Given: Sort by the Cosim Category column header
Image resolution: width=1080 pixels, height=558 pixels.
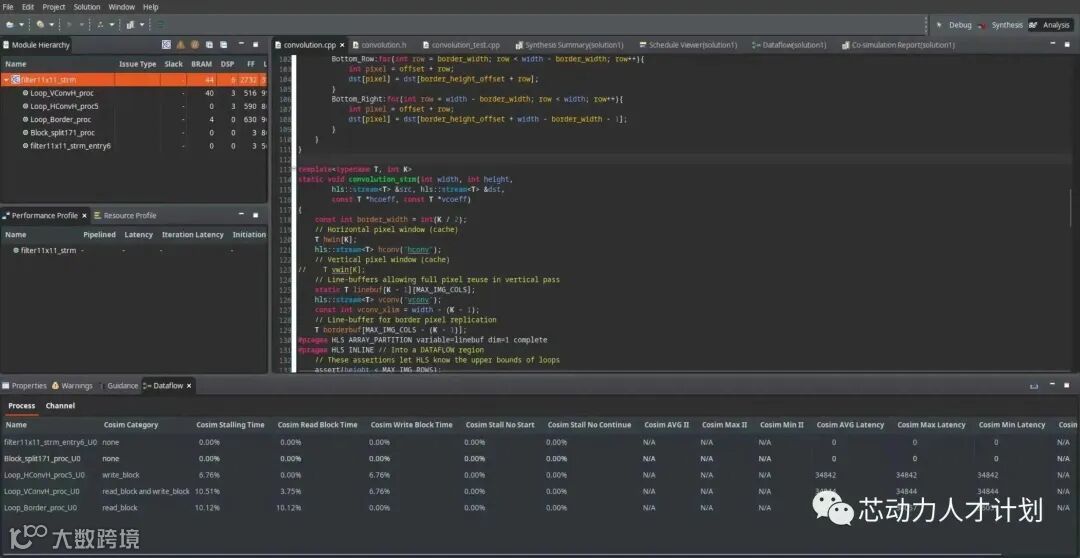Looking at the screenshot, I should [x=131, y=425].
